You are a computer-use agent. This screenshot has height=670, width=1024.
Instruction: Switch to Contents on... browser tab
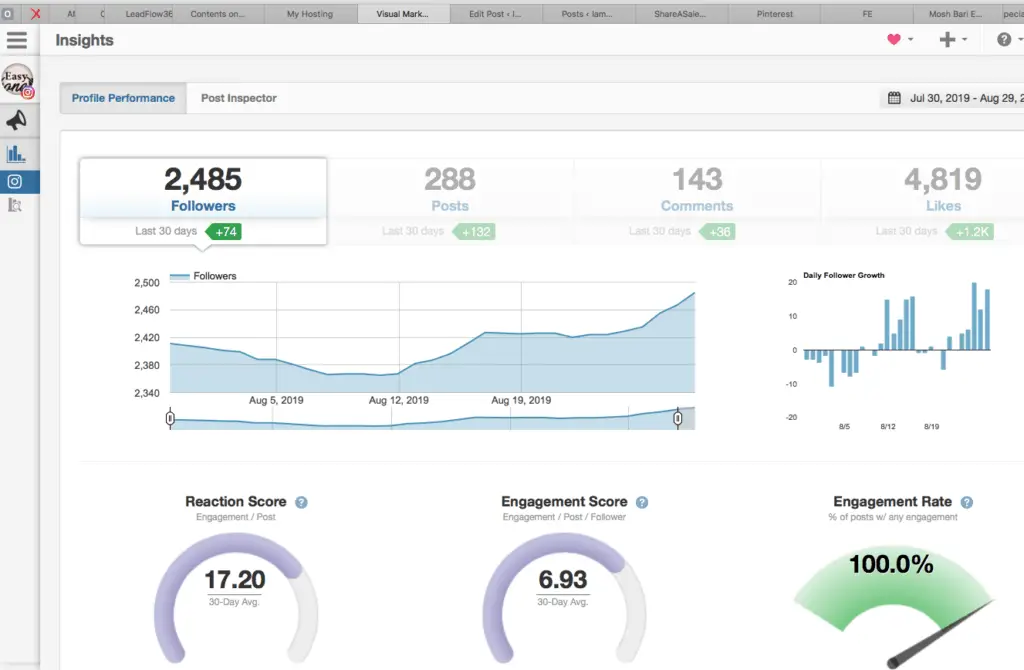pos(217,14)
